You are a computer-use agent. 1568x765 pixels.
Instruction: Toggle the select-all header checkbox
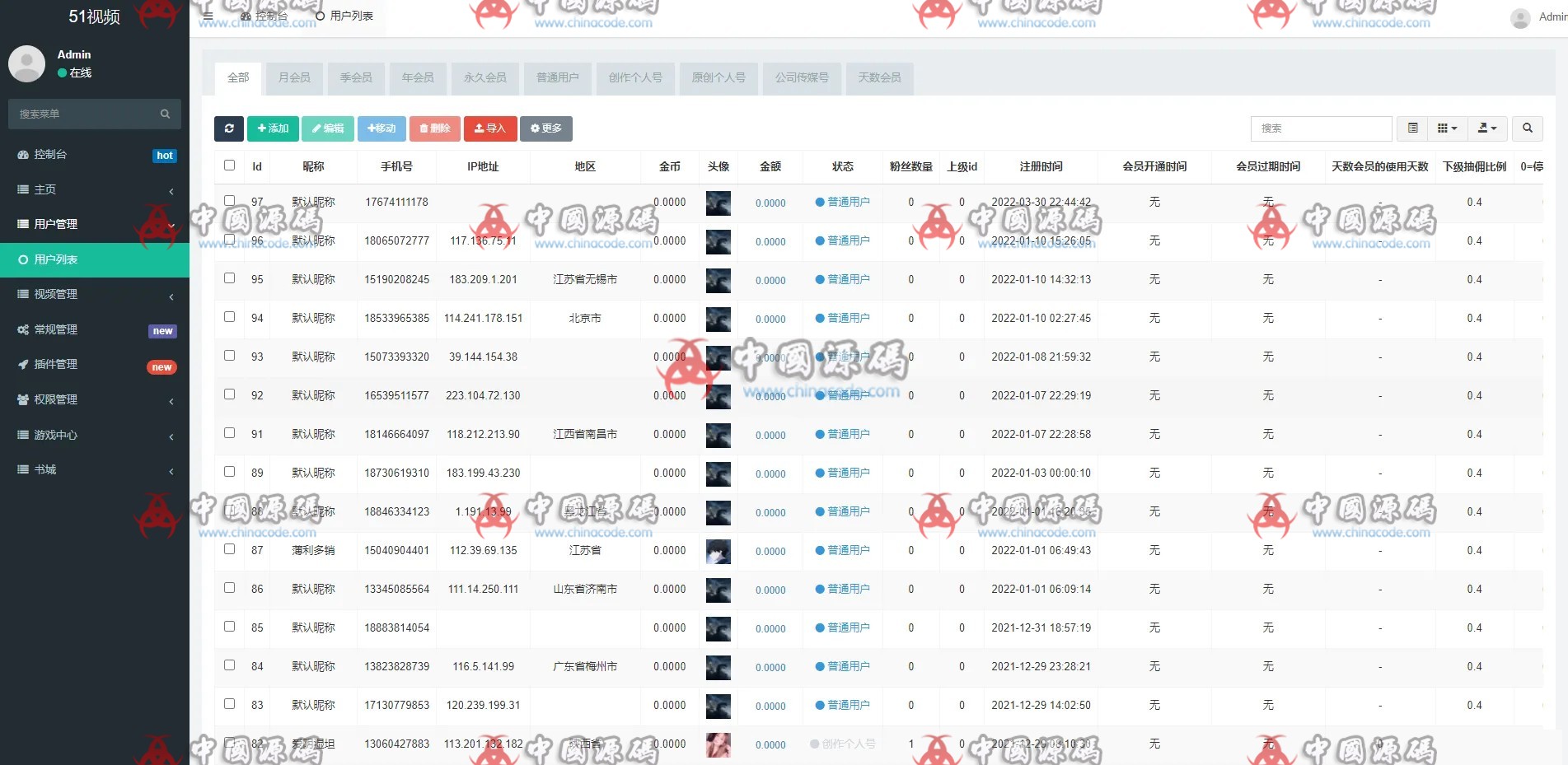pyautogui.click(x=230, y=166)
